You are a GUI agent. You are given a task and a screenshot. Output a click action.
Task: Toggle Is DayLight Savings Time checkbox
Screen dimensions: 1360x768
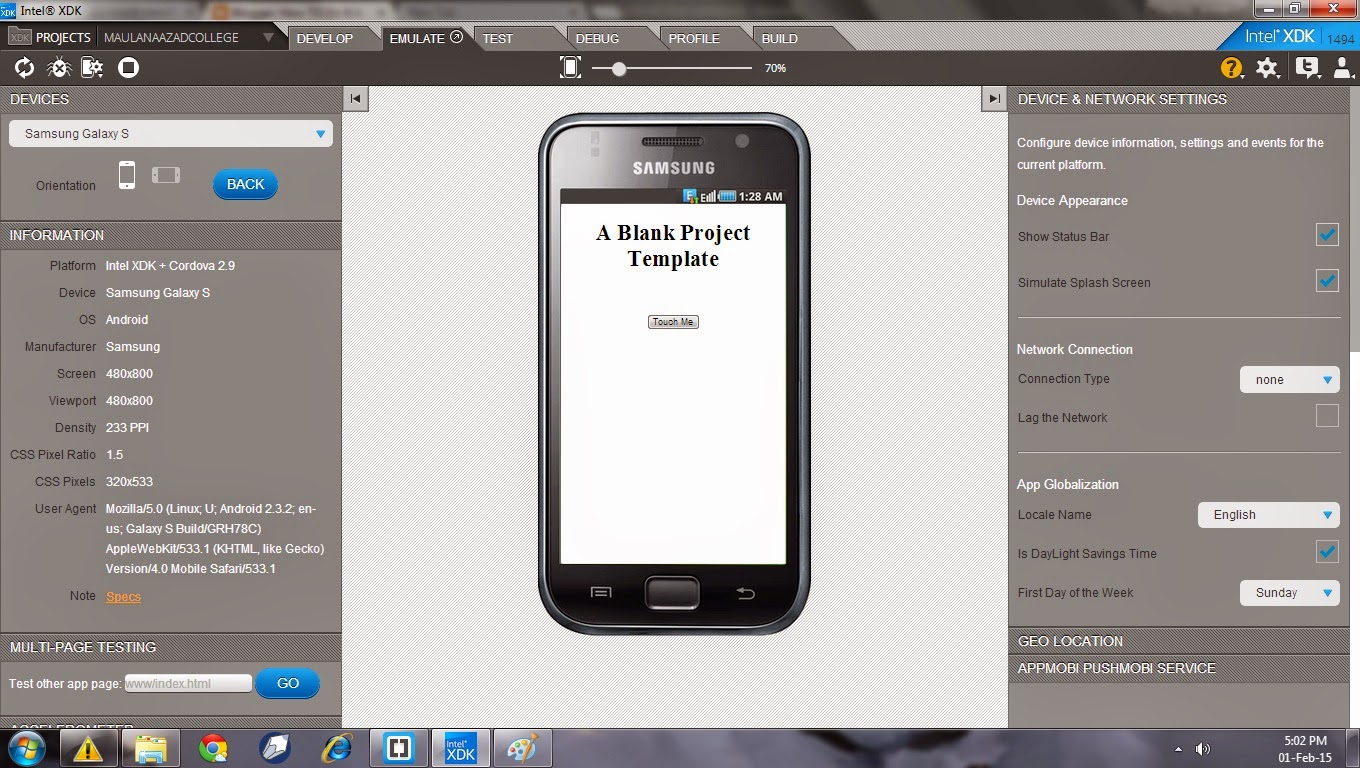pyautogui.click(x=1327, y=551)
